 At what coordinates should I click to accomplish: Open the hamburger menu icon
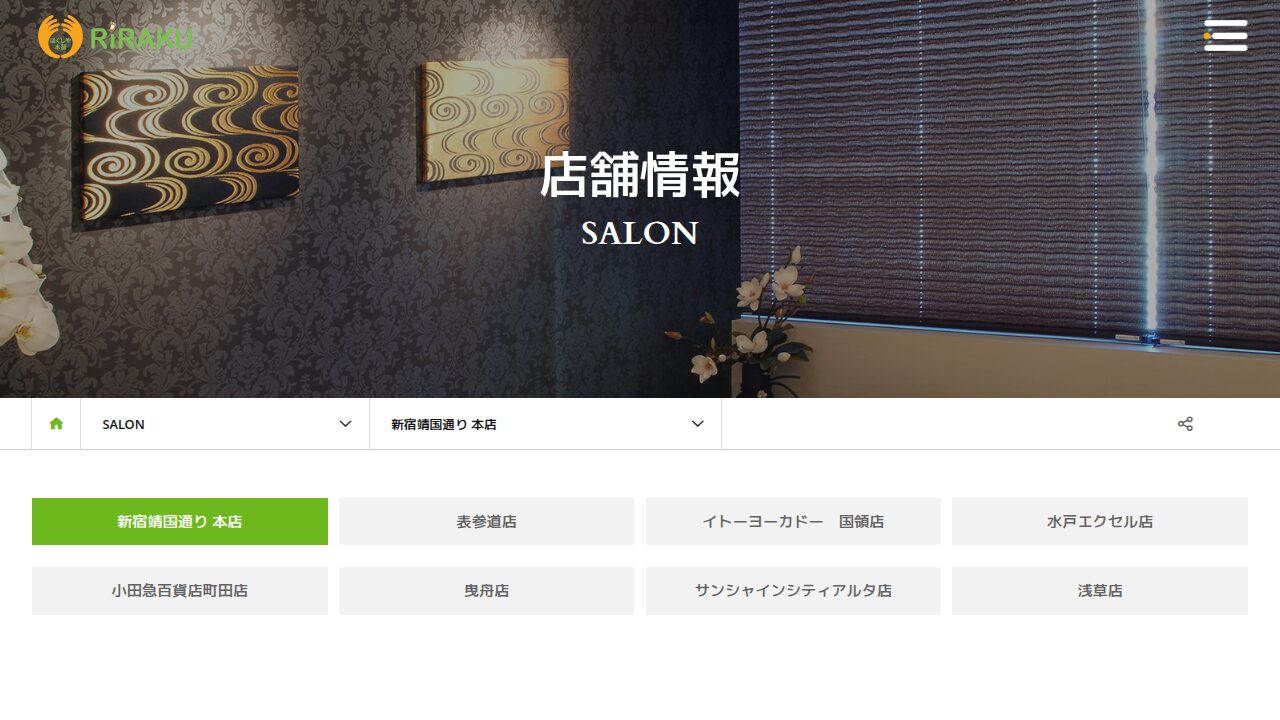point(1226,35)
